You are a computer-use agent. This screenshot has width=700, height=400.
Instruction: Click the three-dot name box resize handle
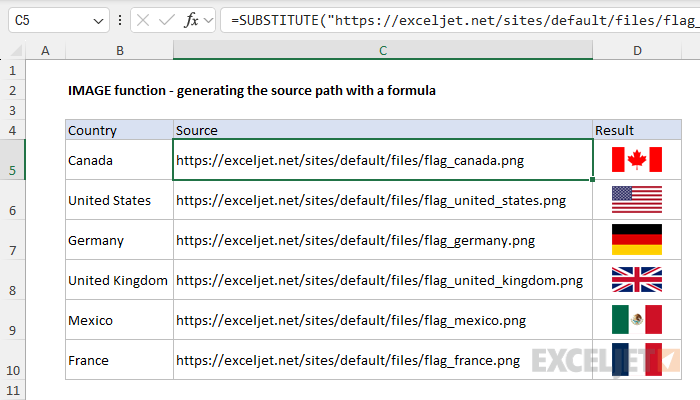(120, 20)
